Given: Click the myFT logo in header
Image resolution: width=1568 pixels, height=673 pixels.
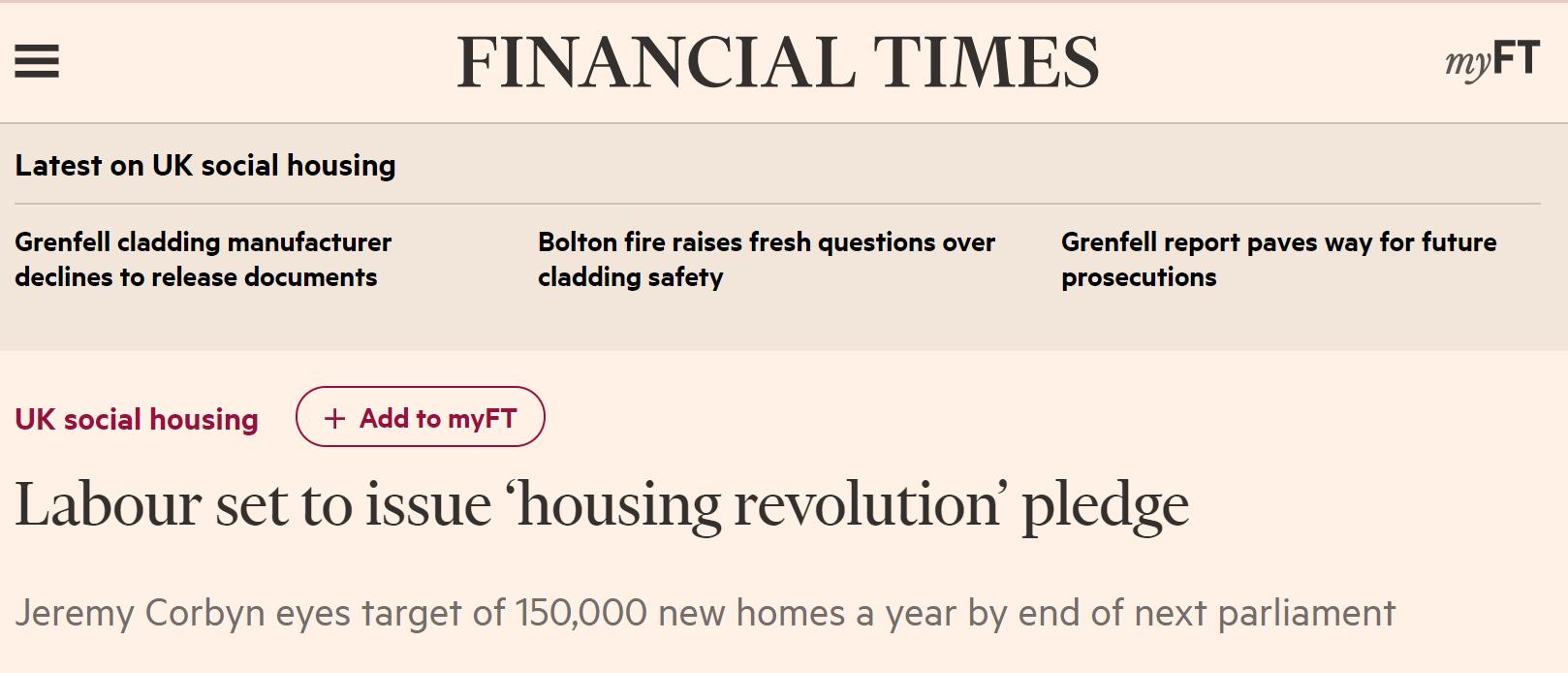Looking at the screenshot, I should coord(1491,62).
